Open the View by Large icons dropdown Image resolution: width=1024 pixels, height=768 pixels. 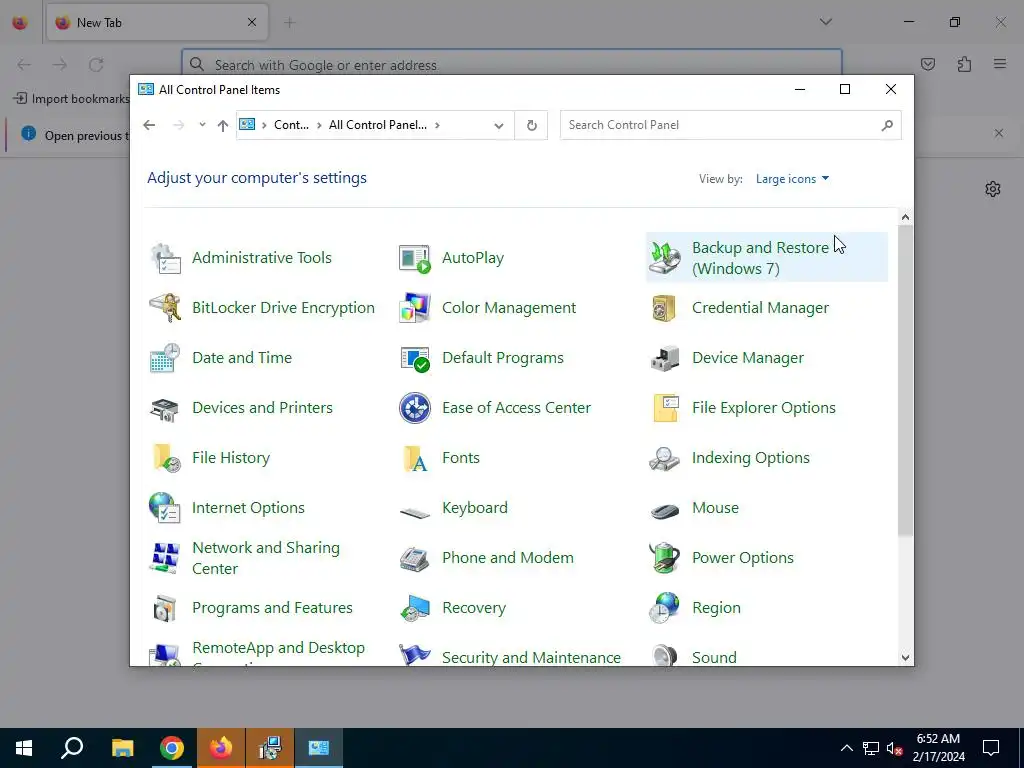792,179
